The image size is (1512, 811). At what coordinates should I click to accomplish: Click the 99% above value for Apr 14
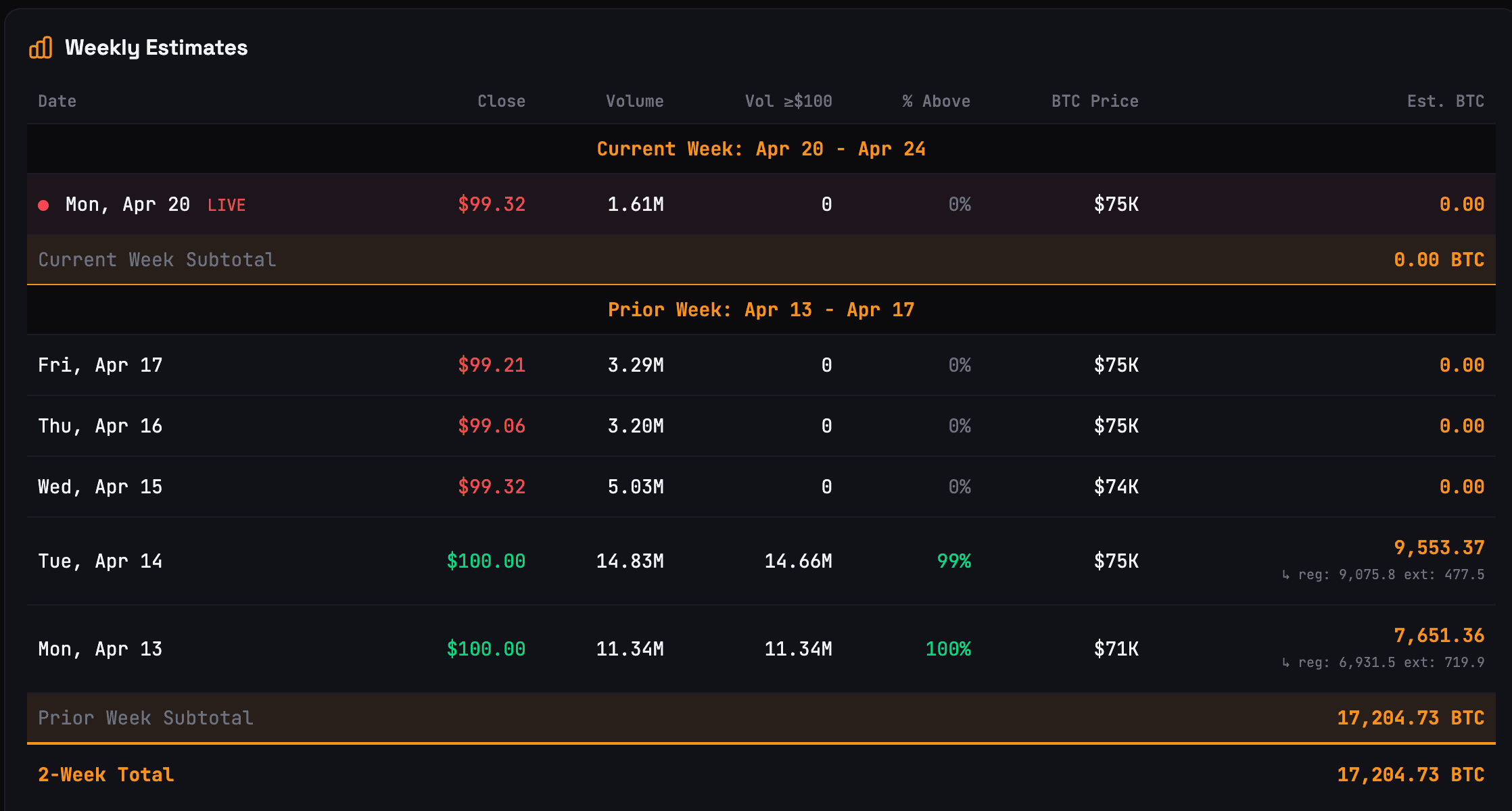tap(953, 561)
